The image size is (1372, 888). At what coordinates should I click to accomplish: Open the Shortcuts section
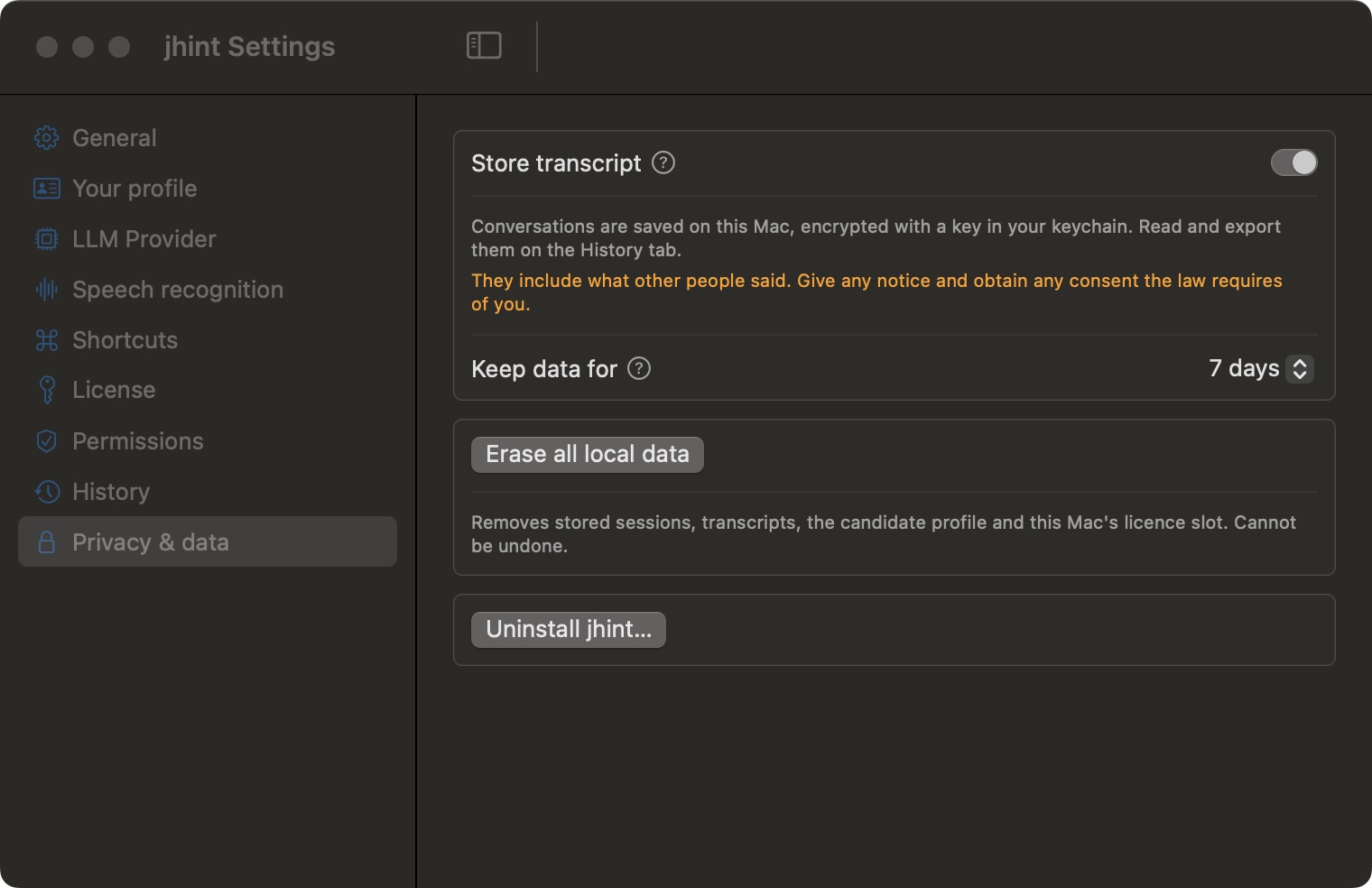click(x=208, y=340)
